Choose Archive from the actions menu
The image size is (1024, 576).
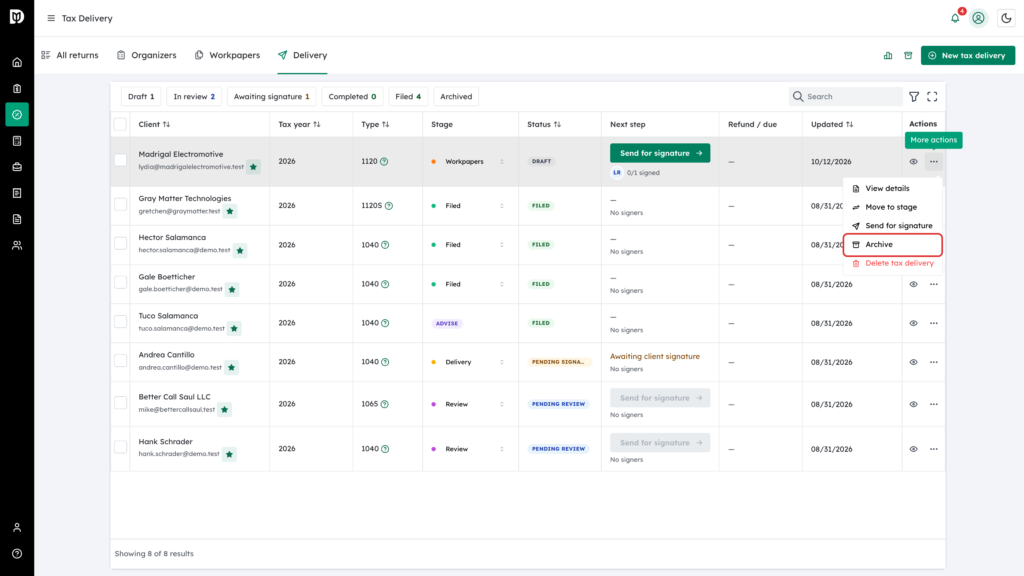coord(892,244)
